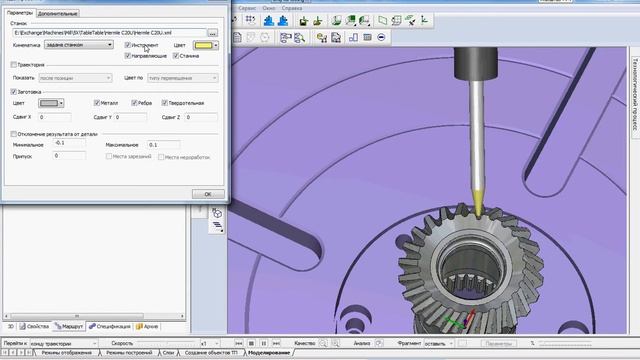Viewport: 640px width, 360px height.
Task: Click the grid pattern toolbar icon
Action: (x=250, y=20)
